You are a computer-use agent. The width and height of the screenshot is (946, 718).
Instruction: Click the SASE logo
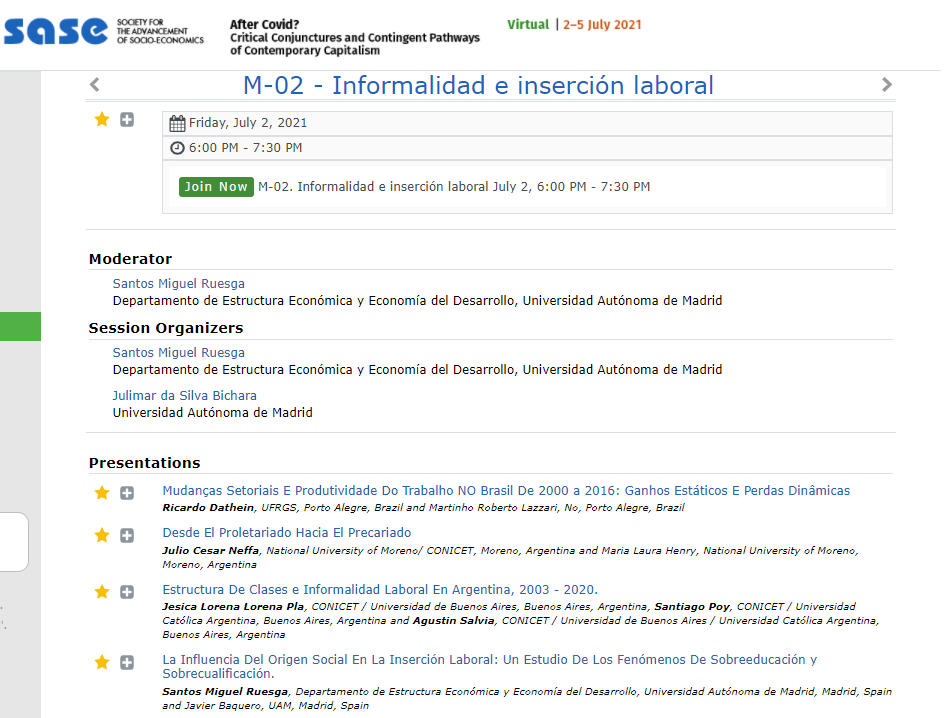[103, 31]
